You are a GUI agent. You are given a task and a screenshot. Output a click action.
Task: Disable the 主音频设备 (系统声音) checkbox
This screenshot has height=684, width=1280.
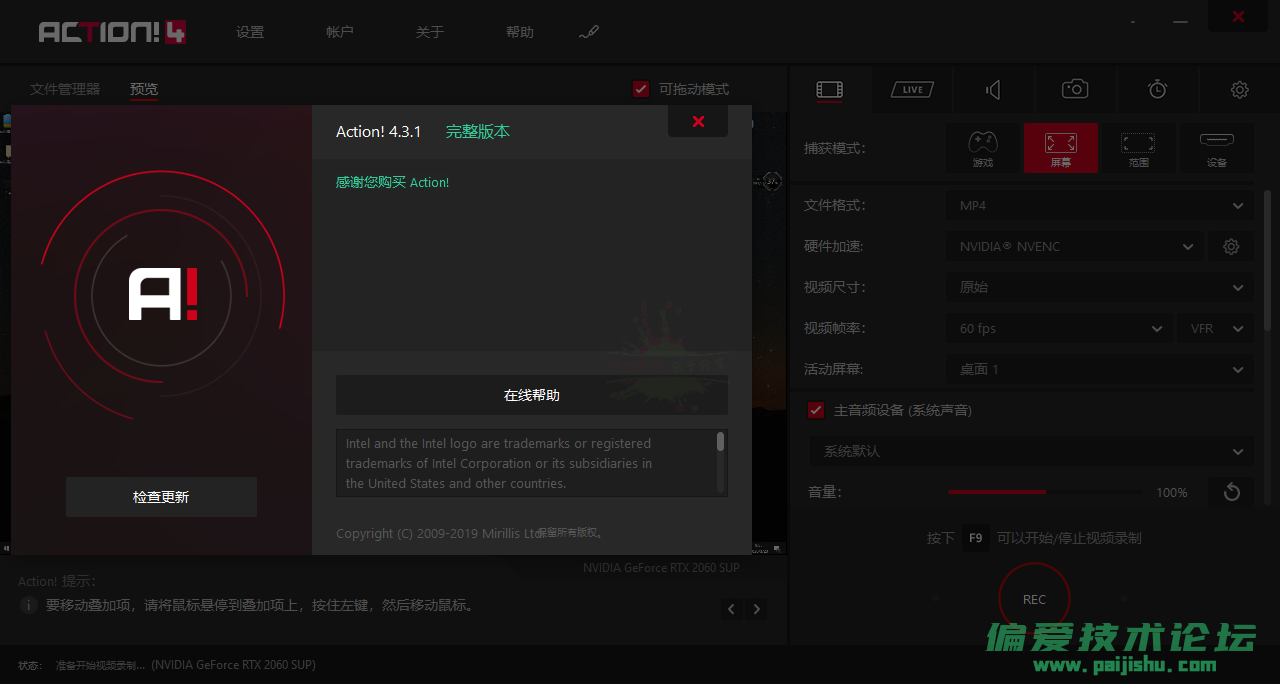coord(816,410)
